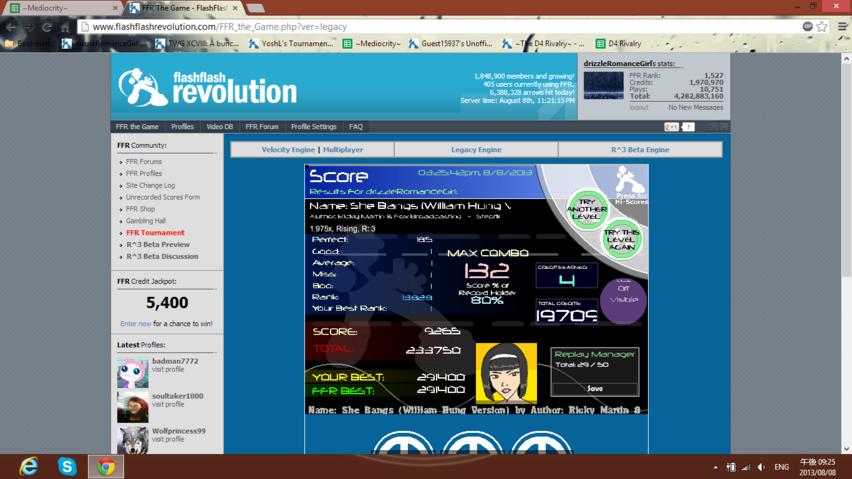Click ENG language indicator
The image size is (852, 479).
[781, 467]
